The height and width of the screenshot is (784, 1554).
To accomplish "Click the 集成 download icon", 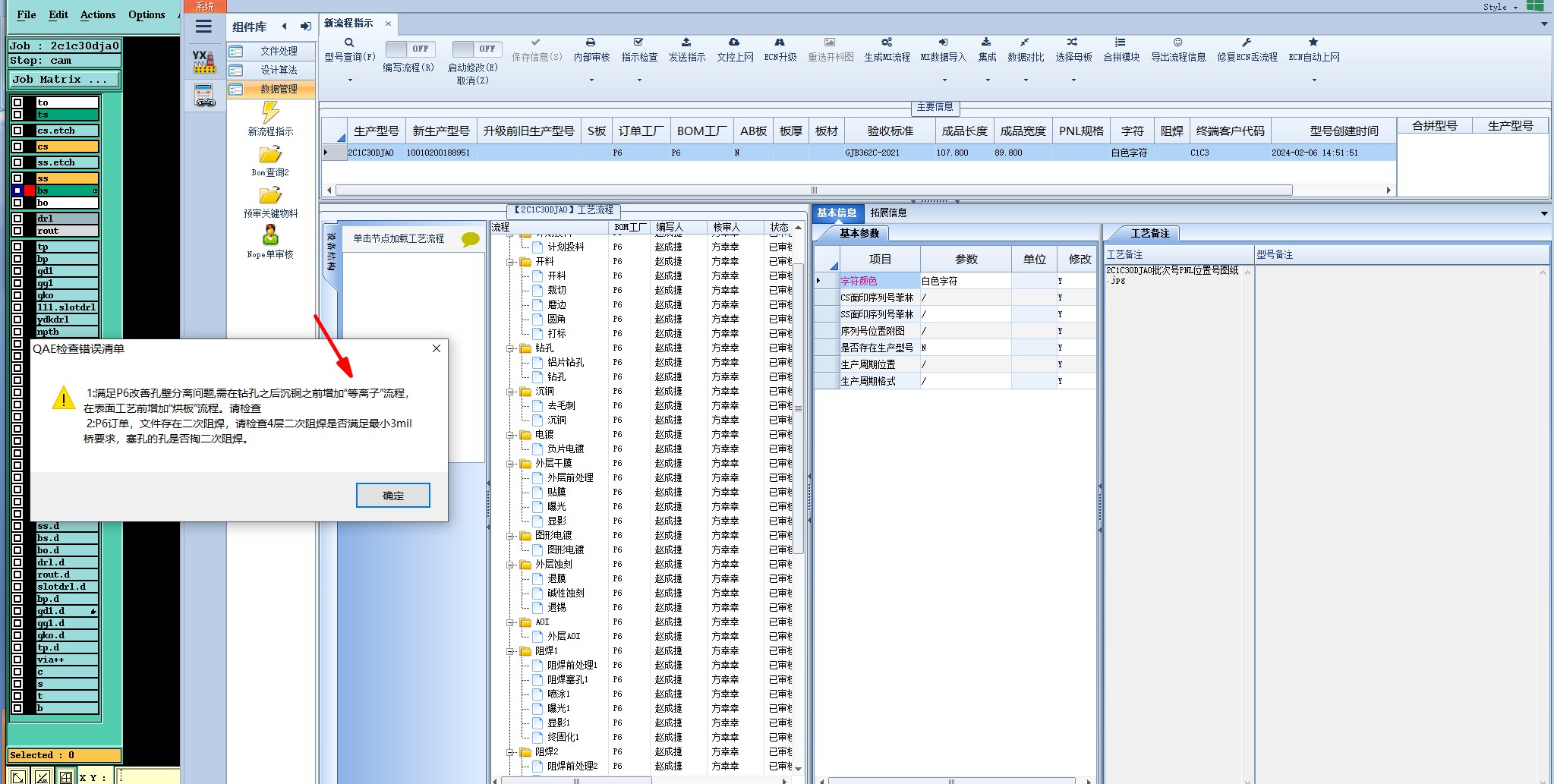I will point(986,43).
